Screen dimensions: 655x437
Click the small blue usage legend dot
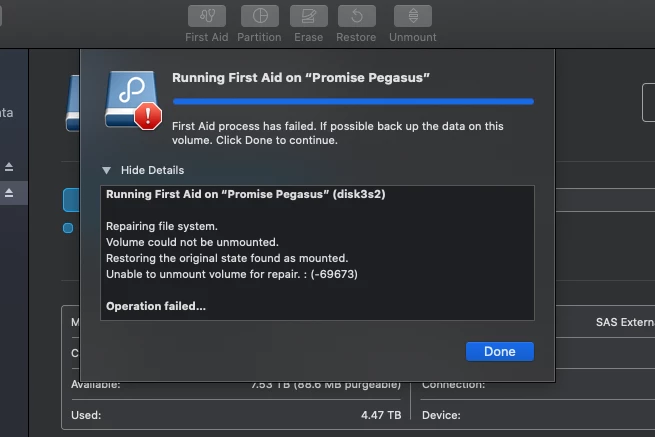pos(68,228)
